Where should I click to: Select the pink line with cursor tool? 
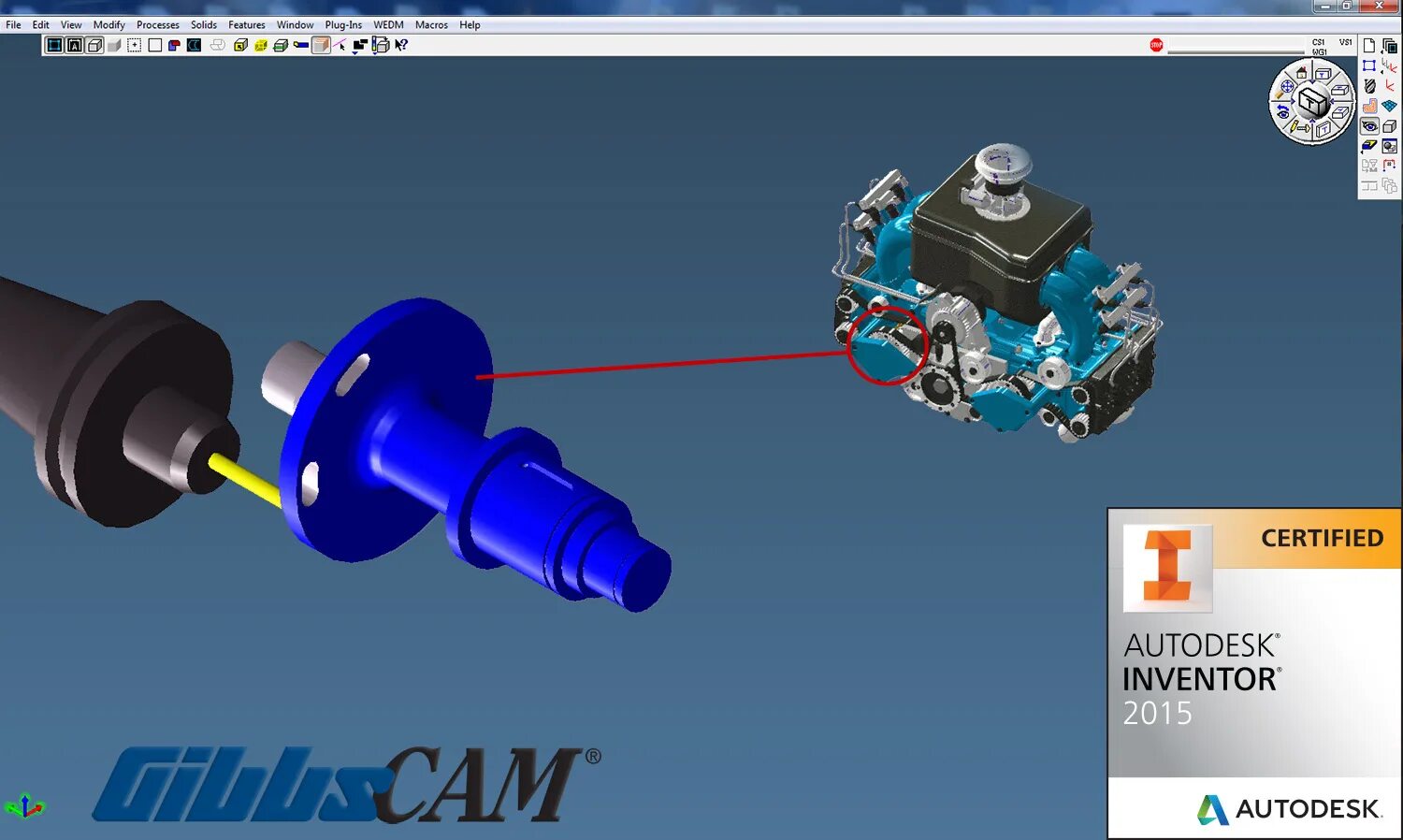click(x=340, y=45)
